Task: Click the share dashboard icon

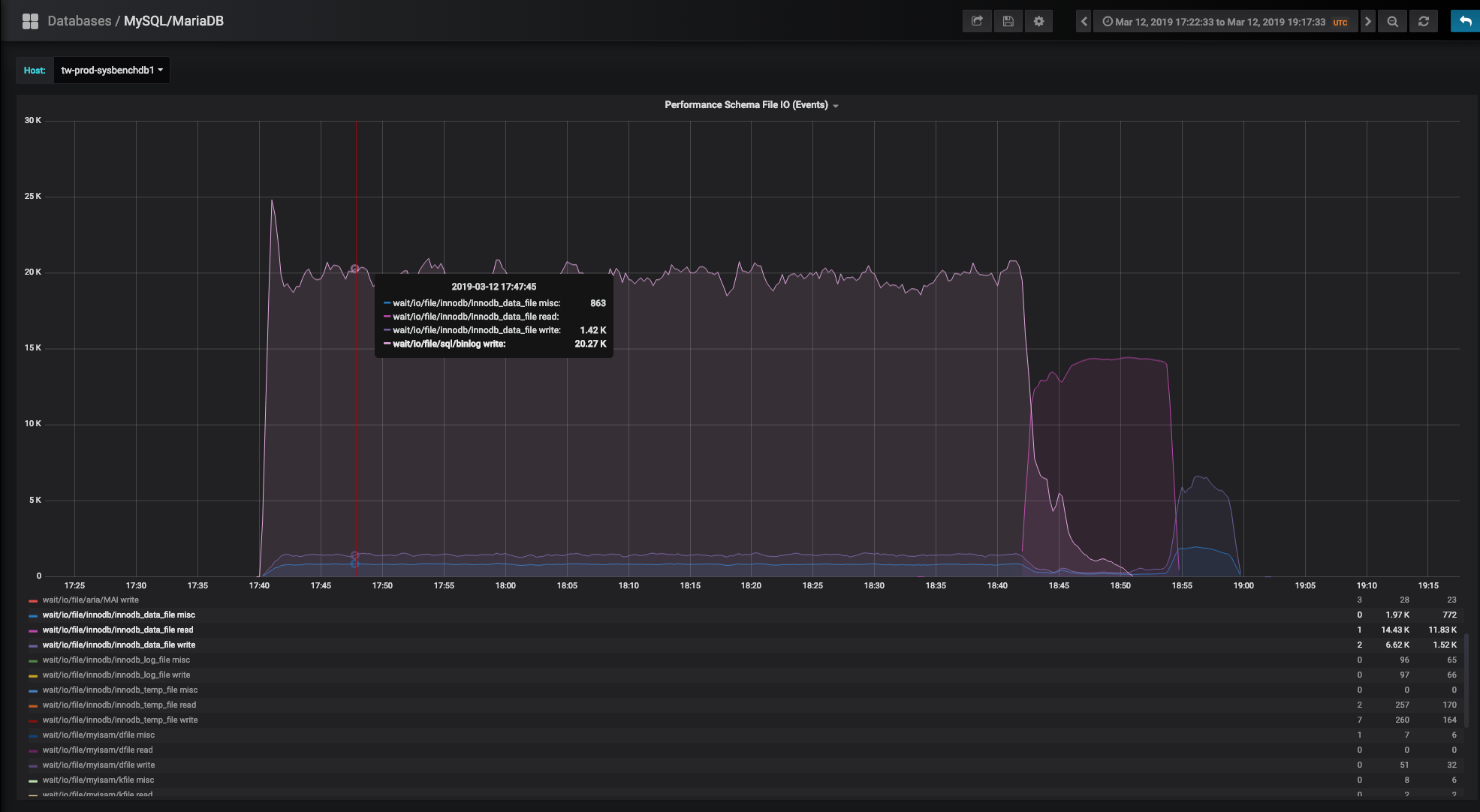Action: pyautogui.click(x=977, y=21)
